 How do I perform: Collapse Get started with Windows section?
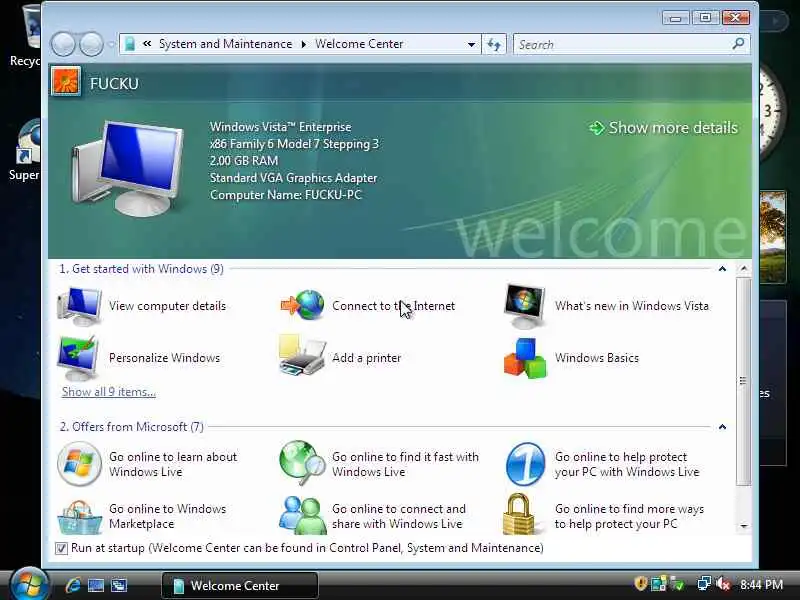point(722,269)
